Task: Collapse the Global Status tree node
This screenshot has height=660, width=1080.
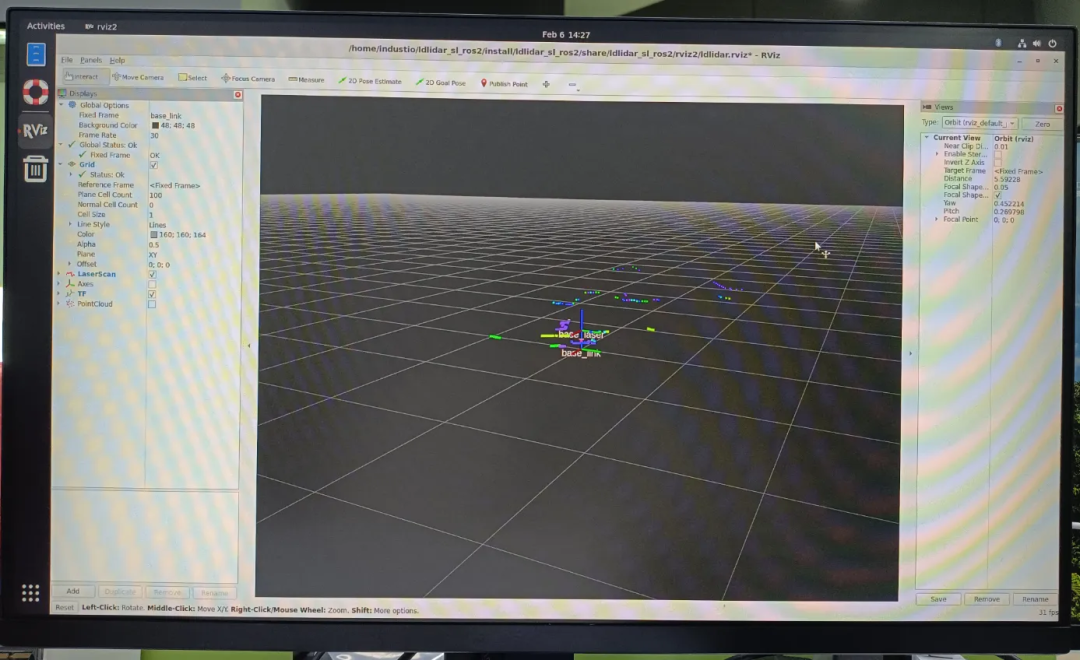Action: click(x=61, y=145)
